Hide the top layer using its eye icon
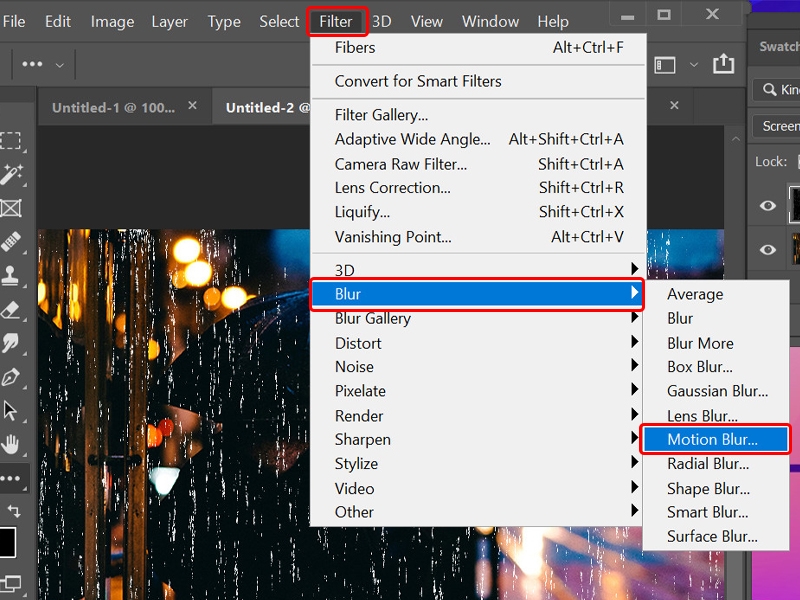This screenshot has width=800, height=600. pos(766,204)
